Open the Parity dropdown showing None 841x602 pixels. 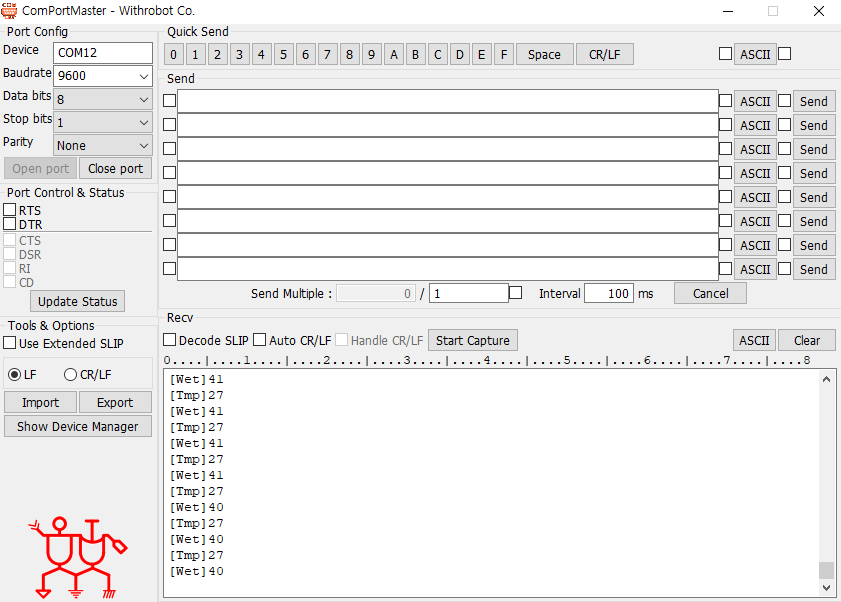[103, 145]
